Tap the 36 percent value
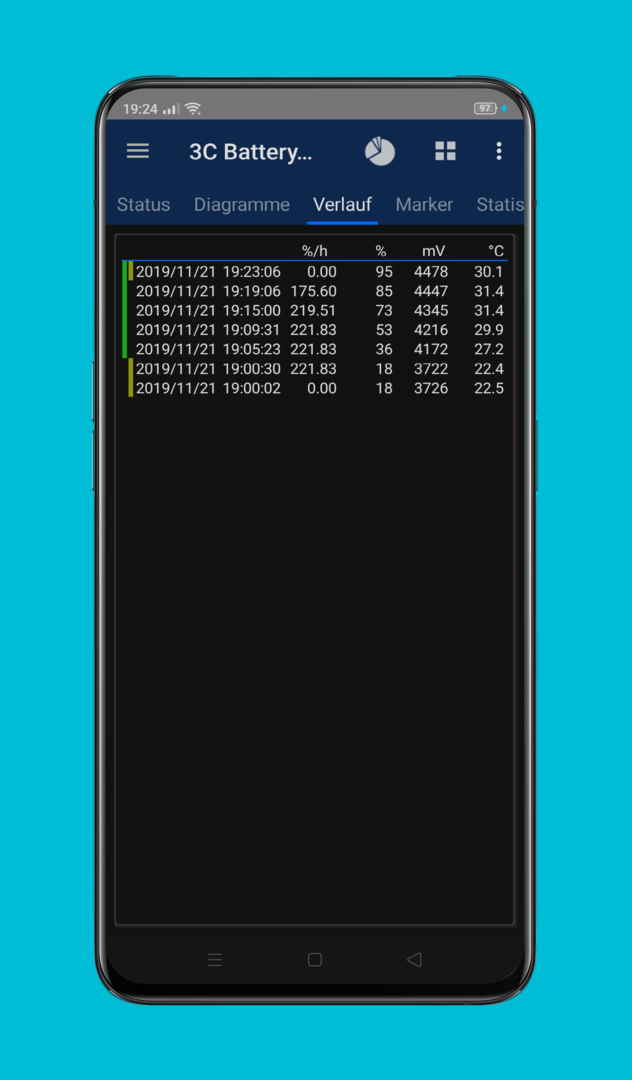The height and width of the screenshot is (1080, 632). [384, 349]
